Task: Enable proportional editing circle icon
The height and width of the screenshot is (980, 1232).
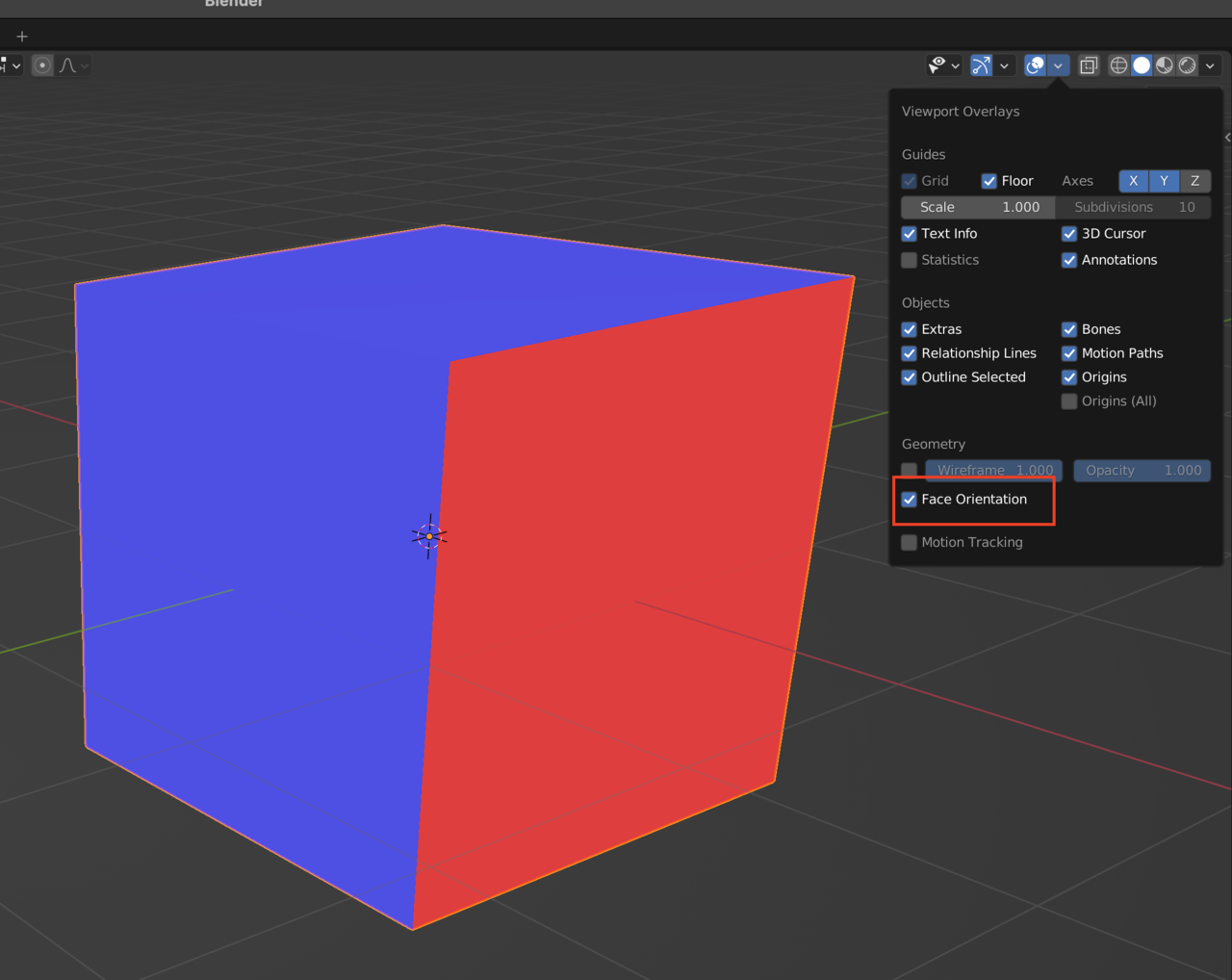Action: (42, 65)
